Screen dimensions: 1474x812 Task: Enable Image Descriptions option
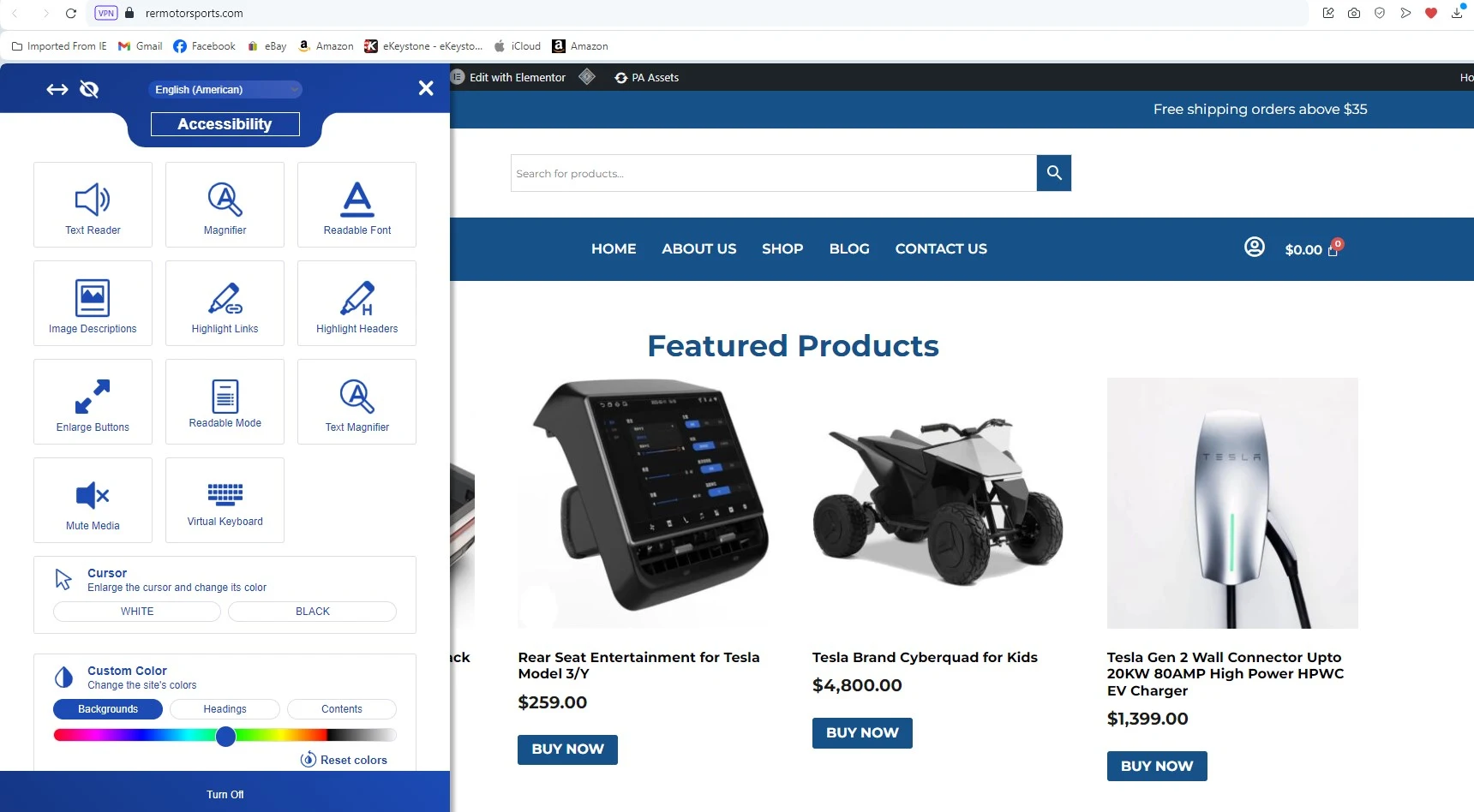click(93, 303)
